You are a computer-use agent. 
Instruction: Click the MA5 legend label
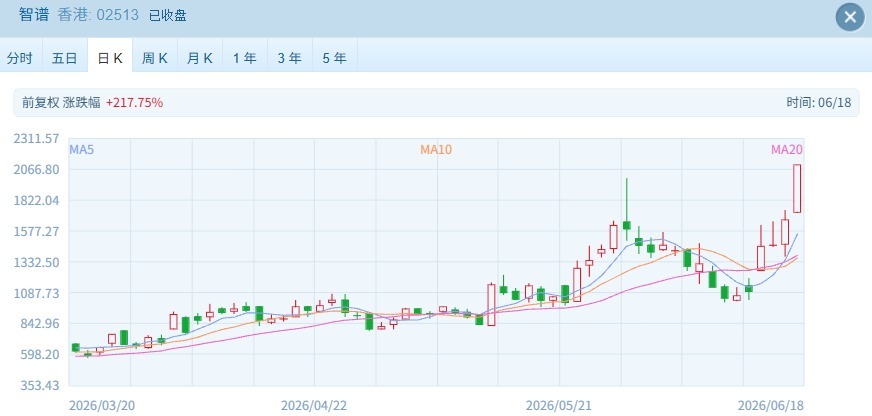[x=82, y=149]
